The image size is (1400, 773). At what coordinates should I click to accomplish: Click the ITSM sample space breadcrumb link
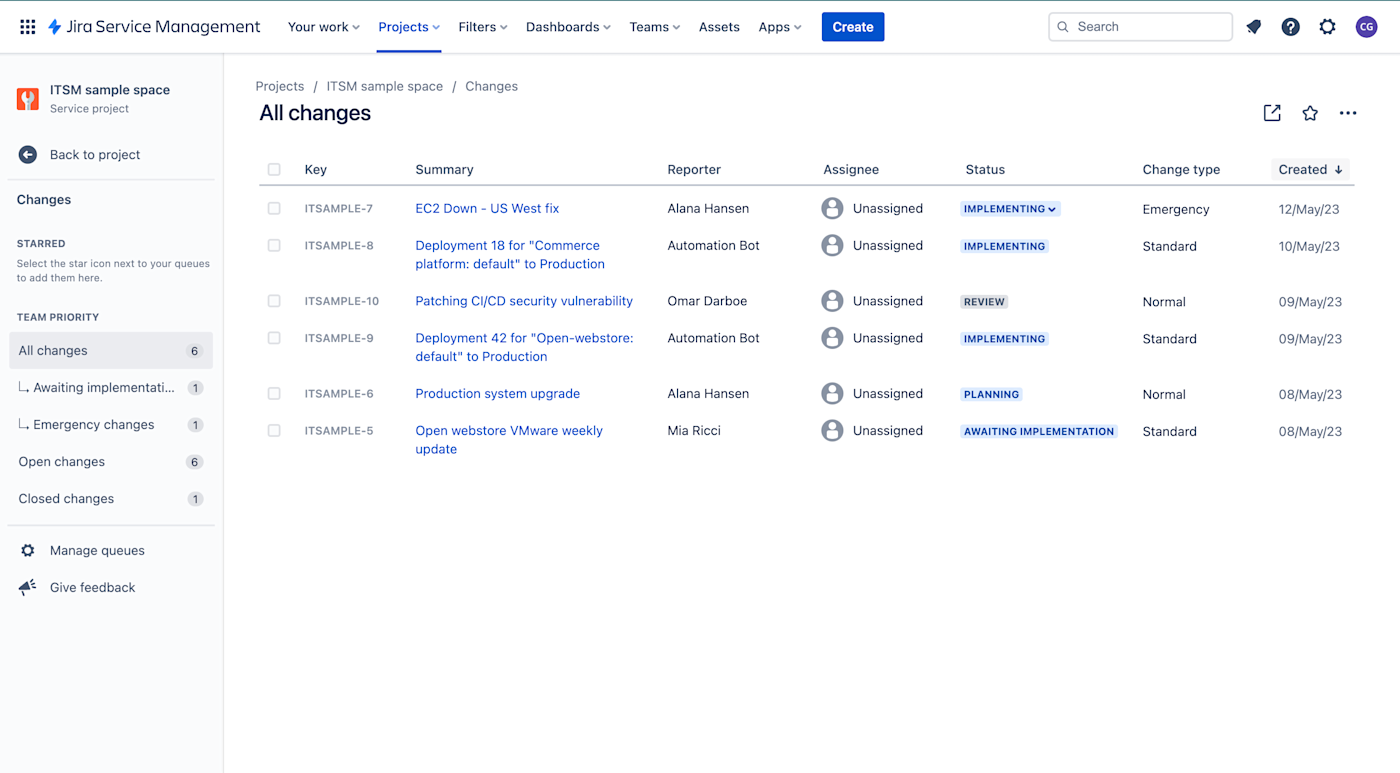click(x=385, y=86)
